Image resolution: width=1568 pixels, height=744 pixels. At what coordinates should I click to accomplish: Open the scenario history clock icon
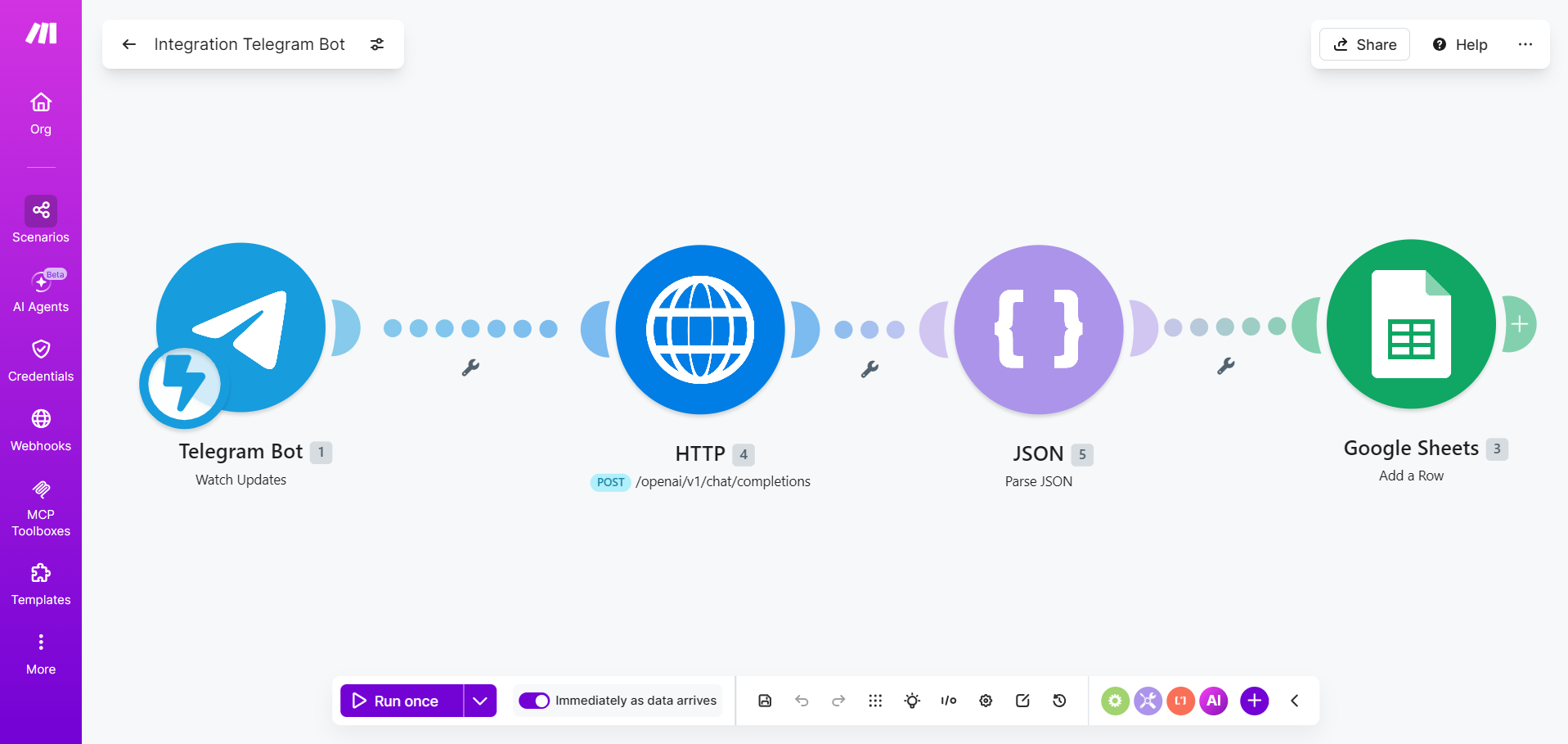[x=1059, y=701]
